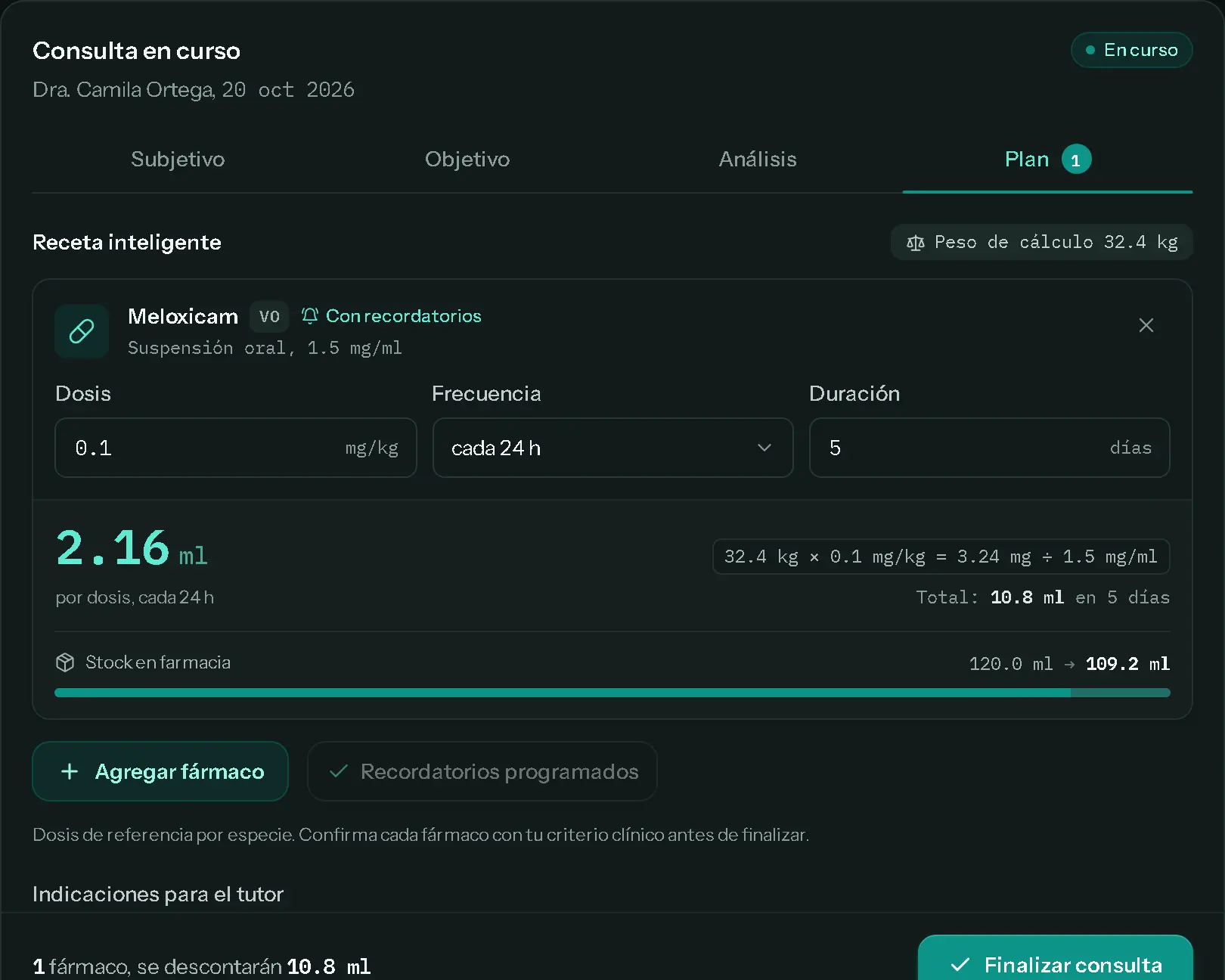The image size is (1225, 980).
Task: Click Finalizar consulta button
Action: tap(1056, 958)
